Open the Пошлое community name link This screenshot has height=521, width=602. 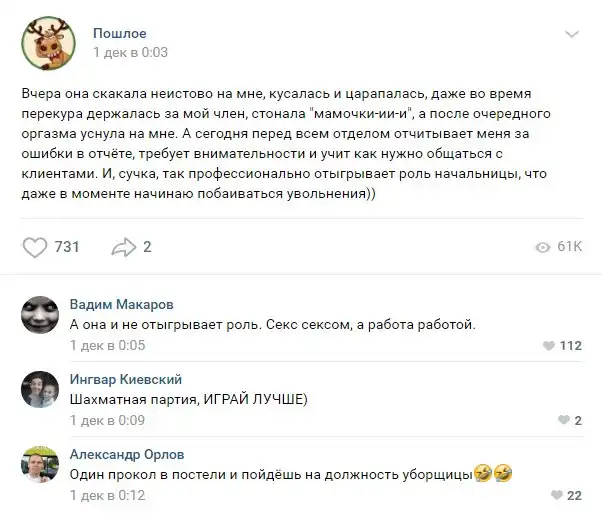pyautogui.click(x=119, y=33)
